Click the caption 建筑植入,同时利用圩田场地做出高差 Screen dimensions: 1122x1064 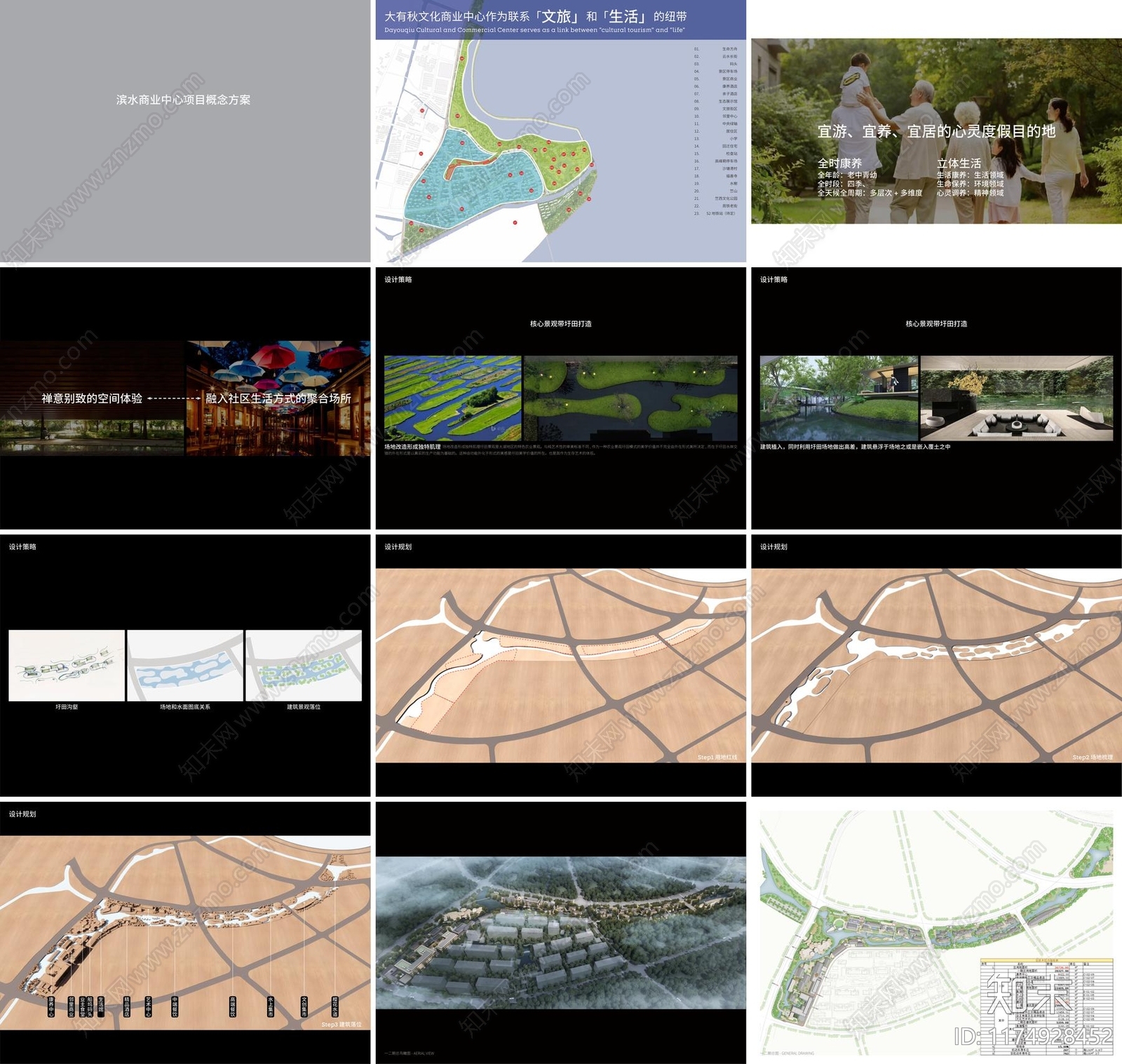(855, 447)
